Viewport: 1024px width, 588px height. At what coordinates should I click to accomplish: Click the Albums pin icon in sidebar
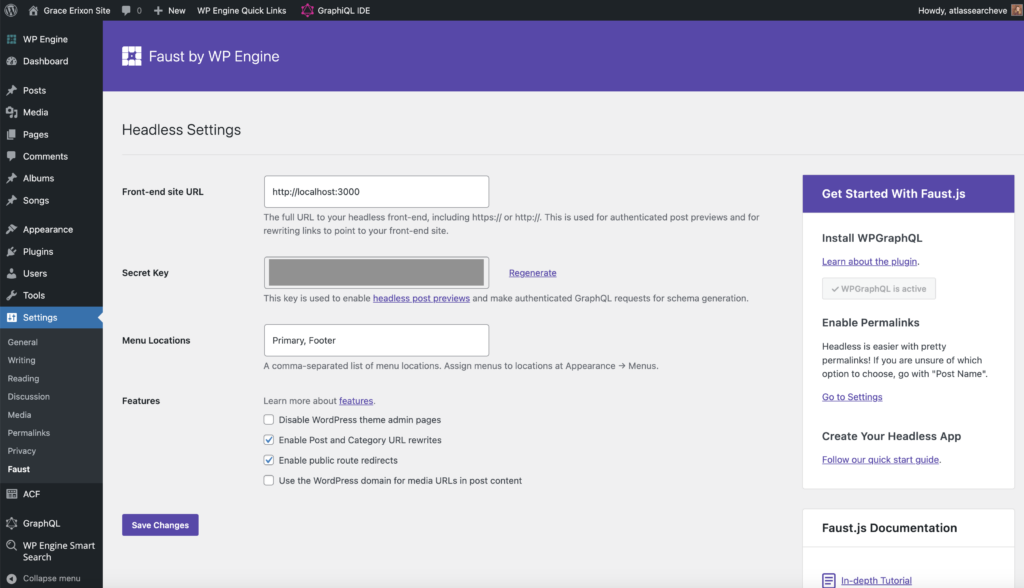12,178
